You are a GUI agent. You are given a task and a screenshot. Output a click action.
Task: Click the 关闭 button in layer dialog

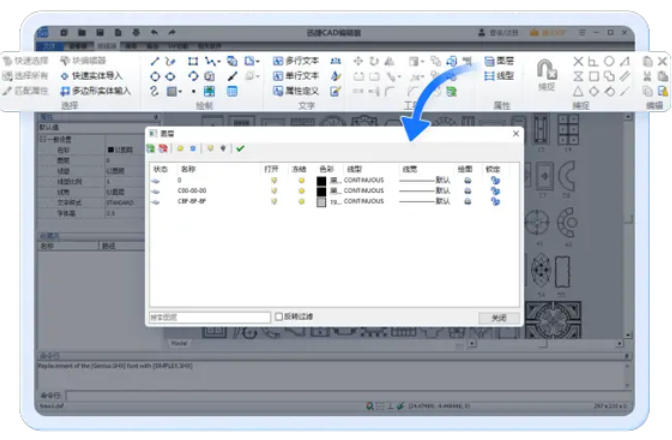(498, 318)
